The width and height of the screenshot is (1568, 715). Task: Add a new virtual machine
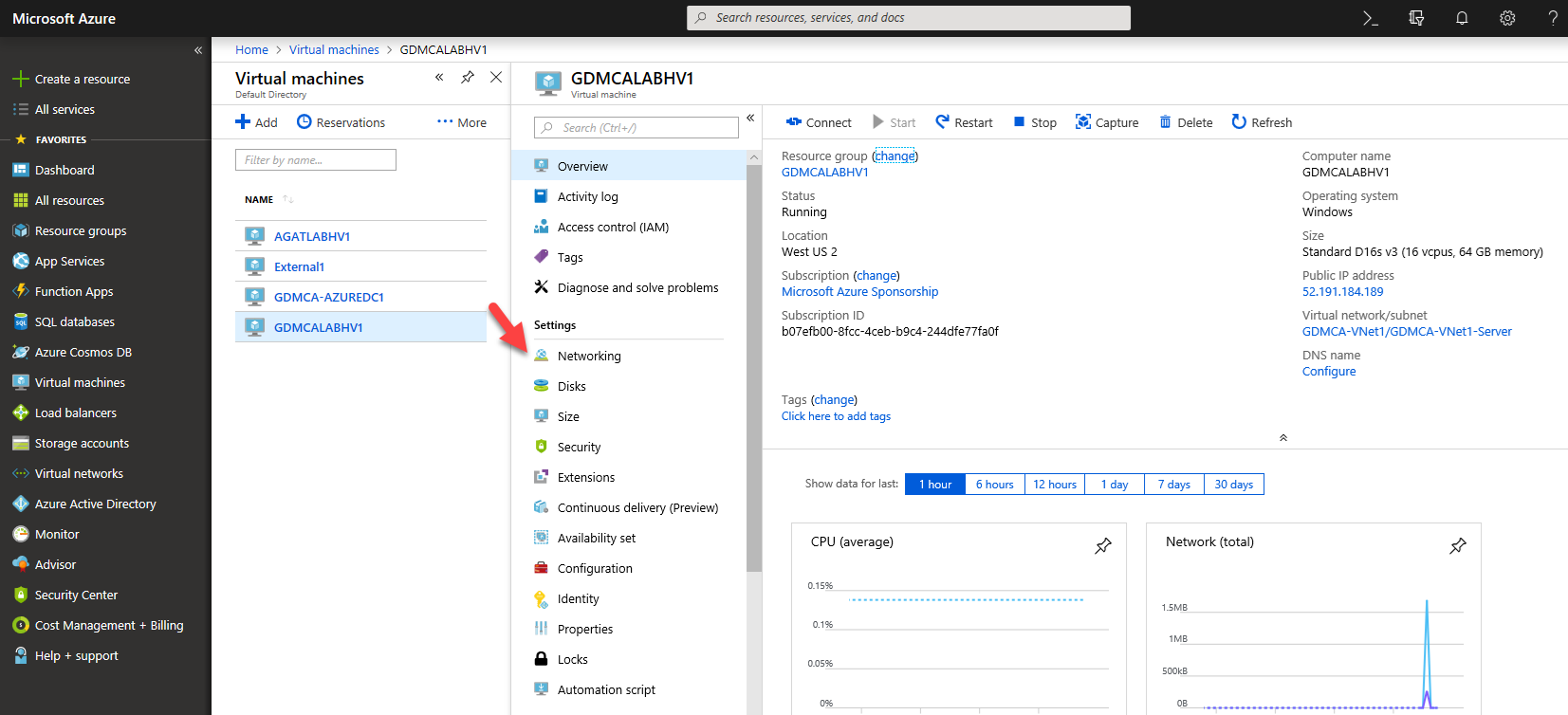(x=257, y=122)
